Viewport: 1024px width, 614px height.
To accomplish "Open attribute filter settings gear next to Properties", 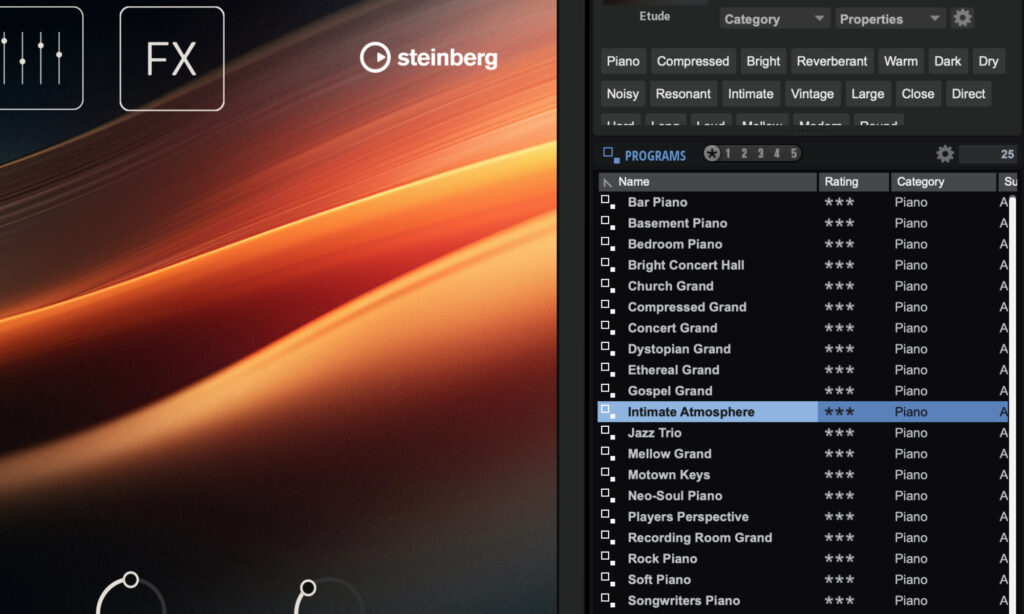I will coord(962,18).
